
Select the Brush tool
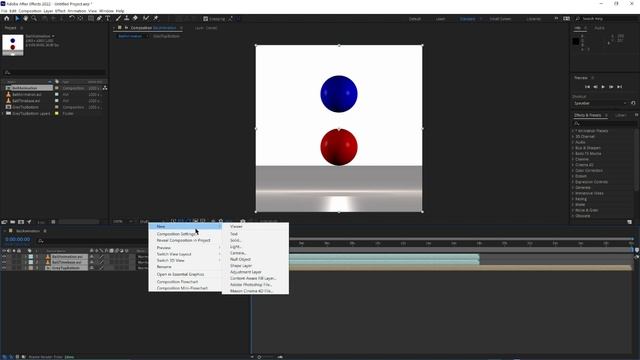click(118, 18)
